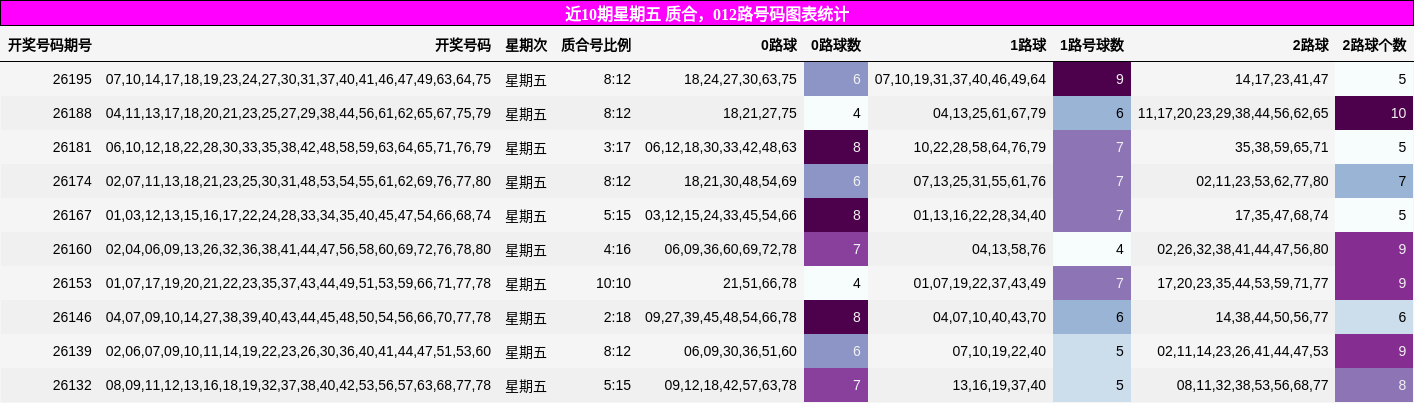Click period number 26146

pos(72,317)
